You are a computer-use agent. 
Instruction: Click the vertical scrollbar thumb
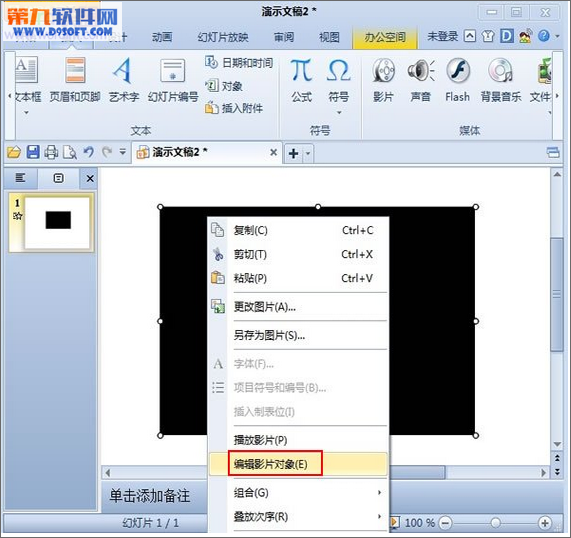point(557,294)
